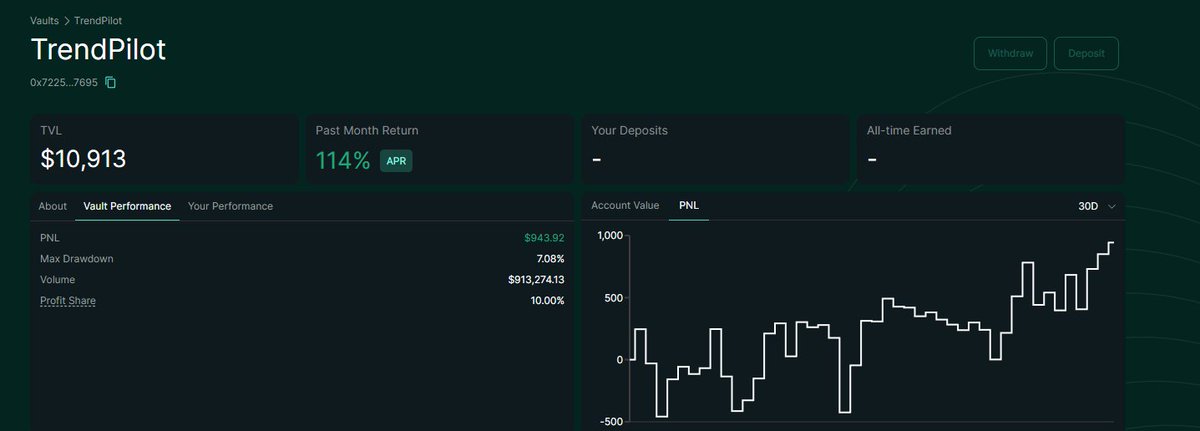
Task: Click the PNL value $943.92
Action: [544, 238]
